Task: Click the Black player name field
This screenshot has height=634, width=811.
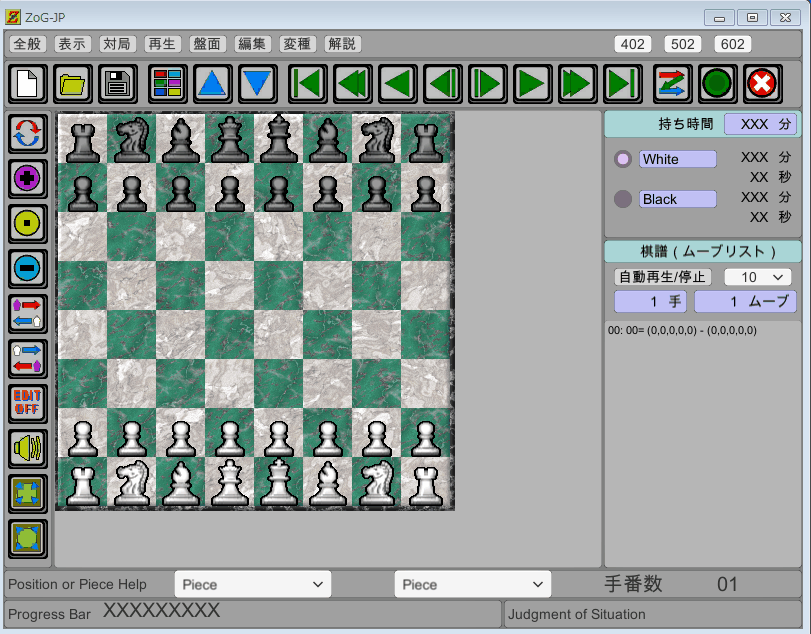Action: pyautogui.click(x=678, y=199)
